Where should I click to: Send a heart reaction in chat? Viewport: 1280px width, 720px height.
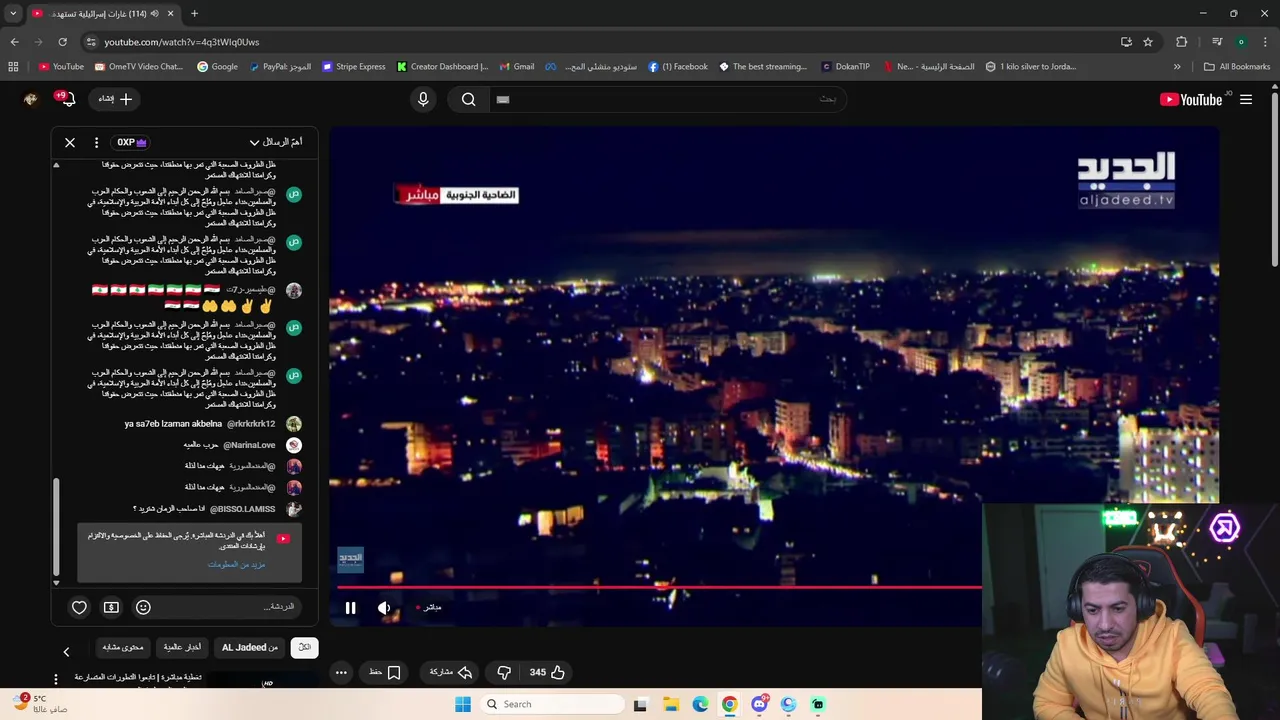tap(79, 607)
